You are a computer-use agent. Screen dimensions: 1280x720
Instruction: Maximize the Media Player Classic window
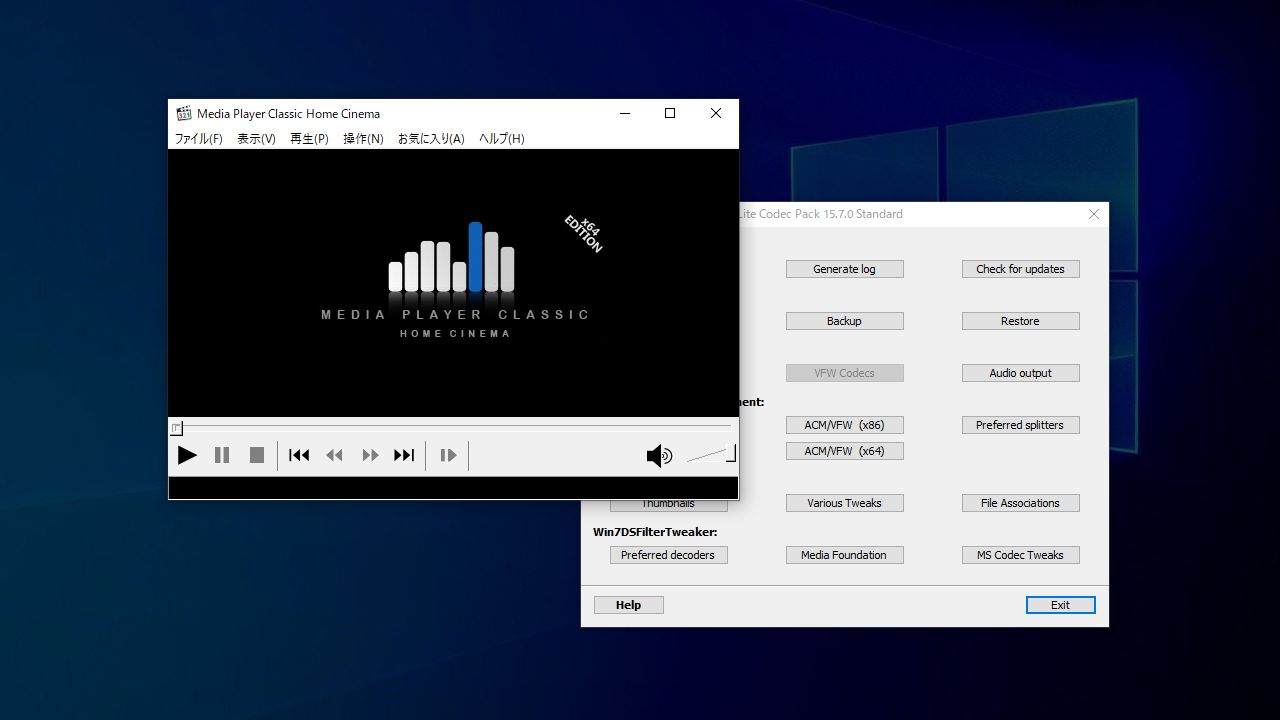(670, 113)
